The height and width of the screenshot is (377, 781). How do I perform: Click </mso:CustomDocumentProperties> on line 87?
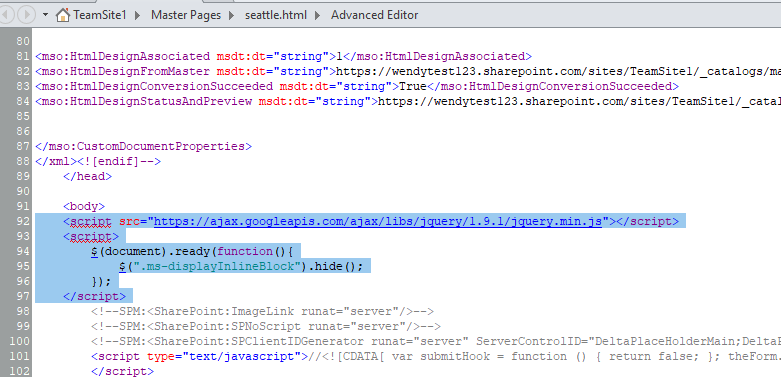tap(143, 146)
